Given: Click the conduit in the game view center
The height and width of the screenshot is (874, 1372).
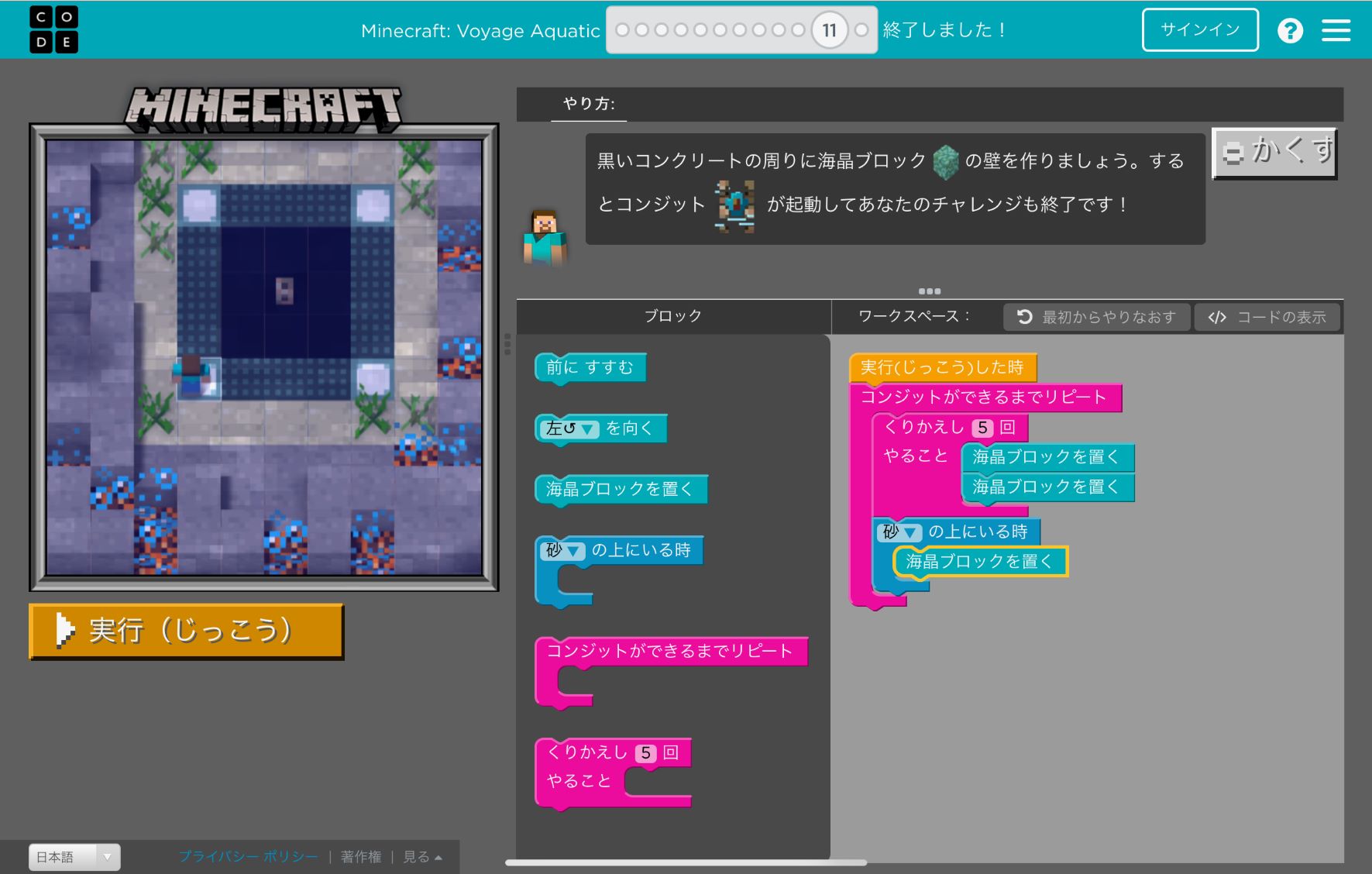Looking at the screenshot, I should [285, 291].
